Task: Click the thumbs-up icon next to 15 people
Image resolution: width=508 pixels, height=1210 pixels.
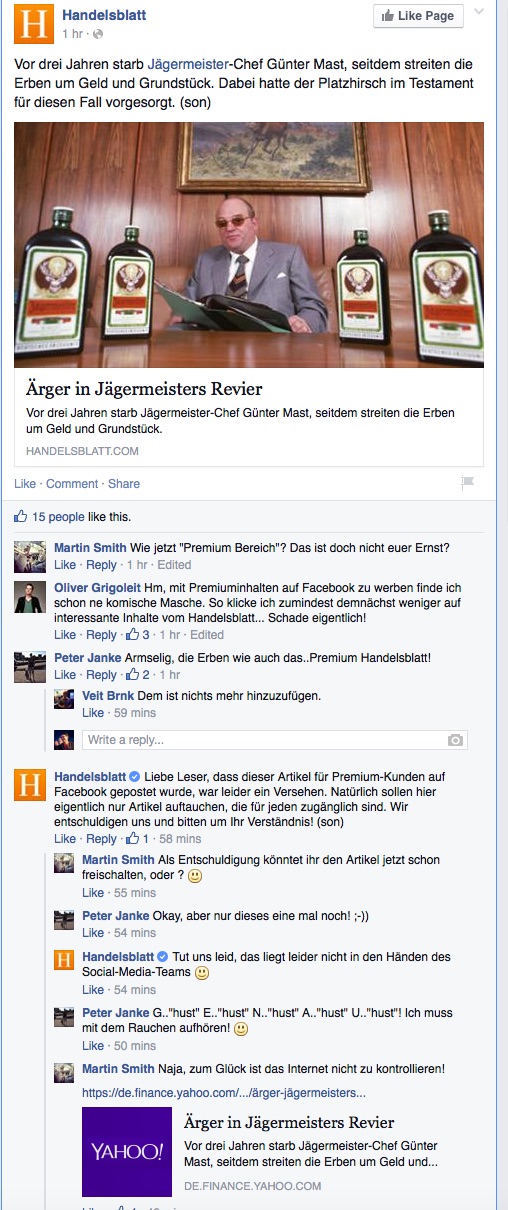Action: [21, 517]
